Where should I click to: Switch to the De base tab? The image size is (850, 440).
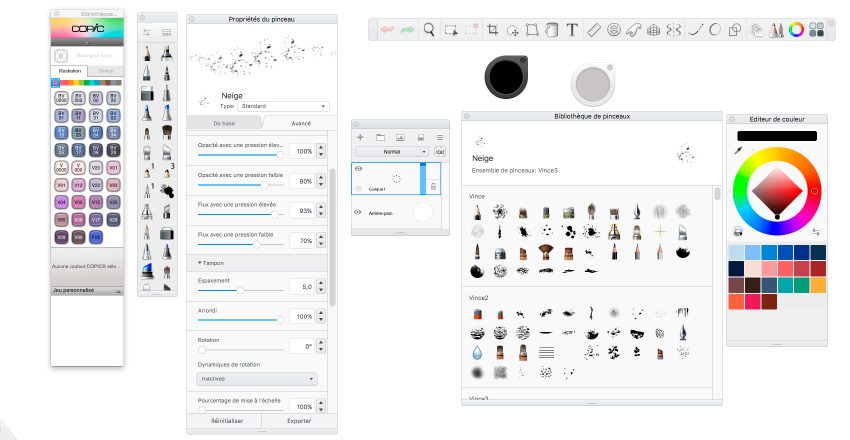224,124
